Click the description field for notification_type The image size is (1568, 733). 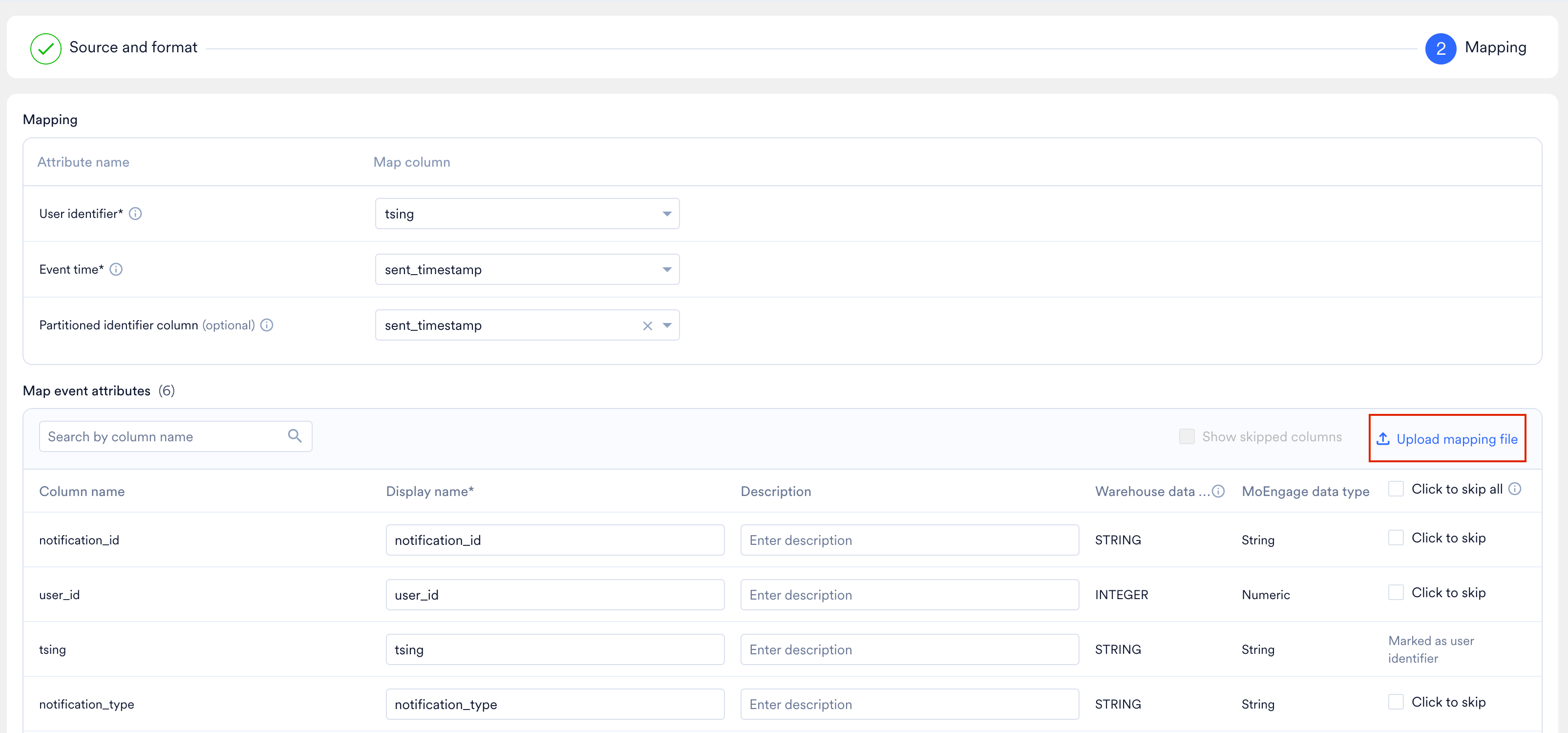click(910, 704)
